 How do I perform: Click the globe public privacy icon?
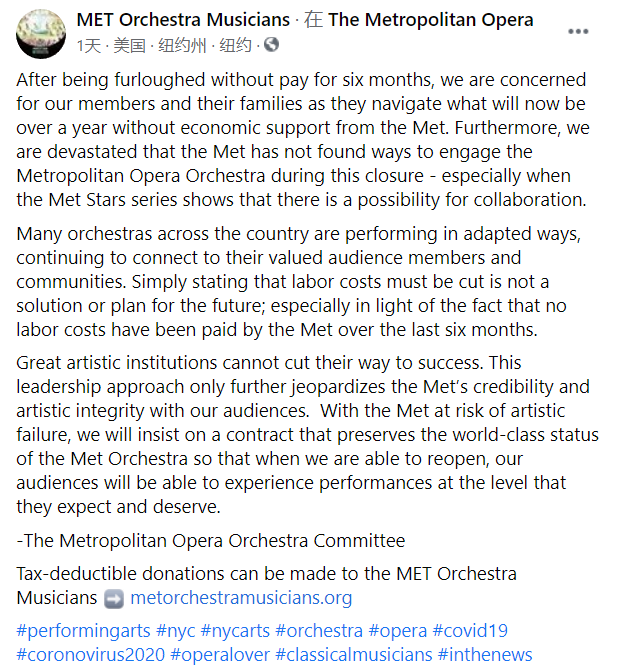pyautogui.click(x=271, y=45)
